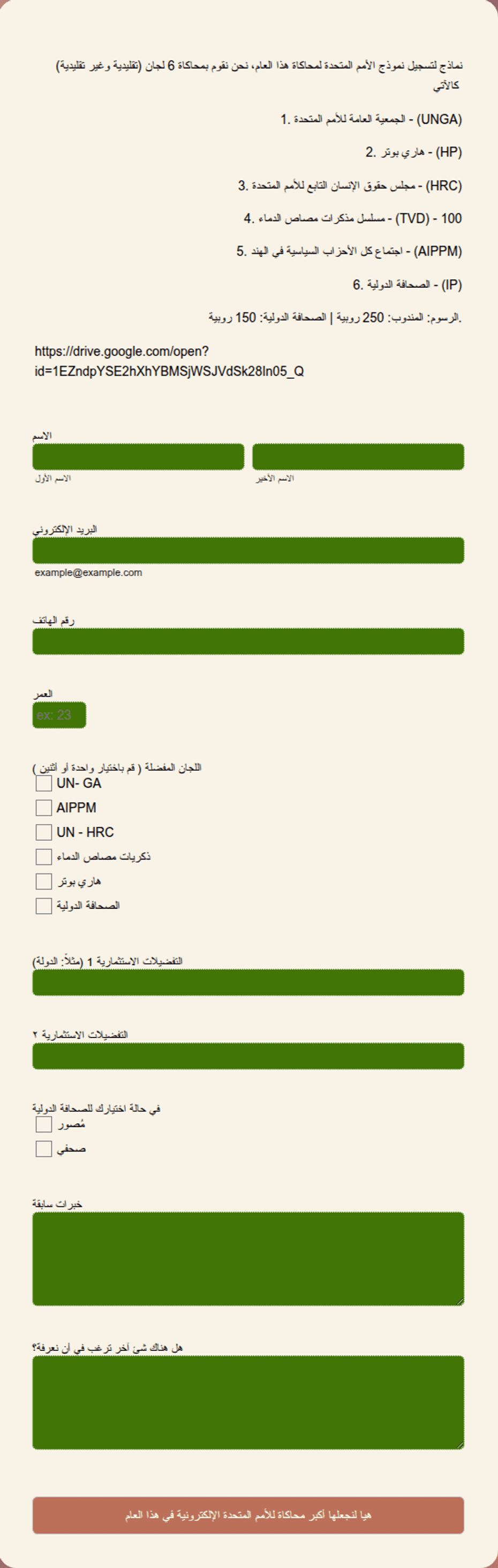Click the الاسم الأول first name field
498x1568 pixels.
click(138, 457)
